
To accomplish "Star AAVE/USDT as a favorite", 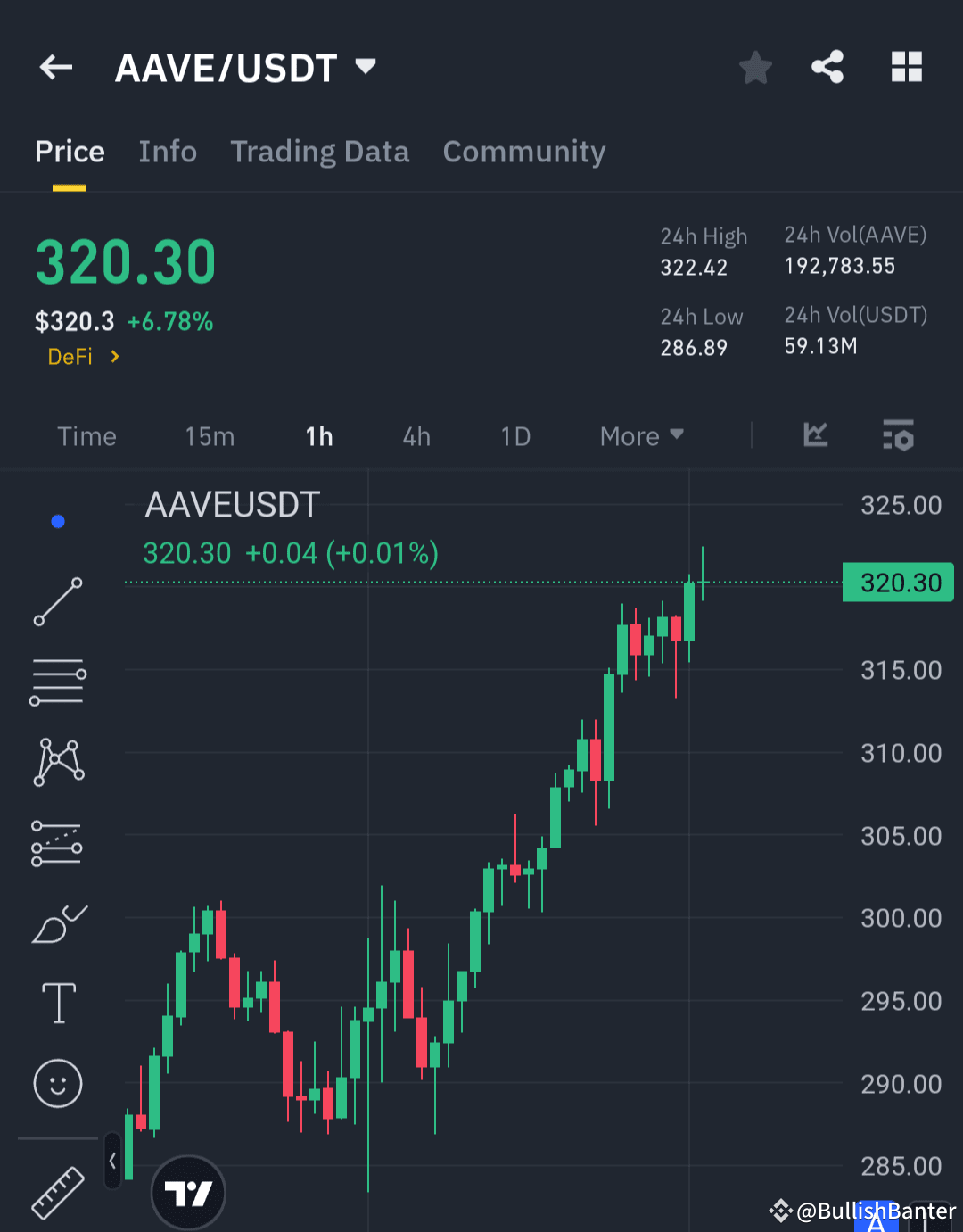I will (x=755, y=66).
